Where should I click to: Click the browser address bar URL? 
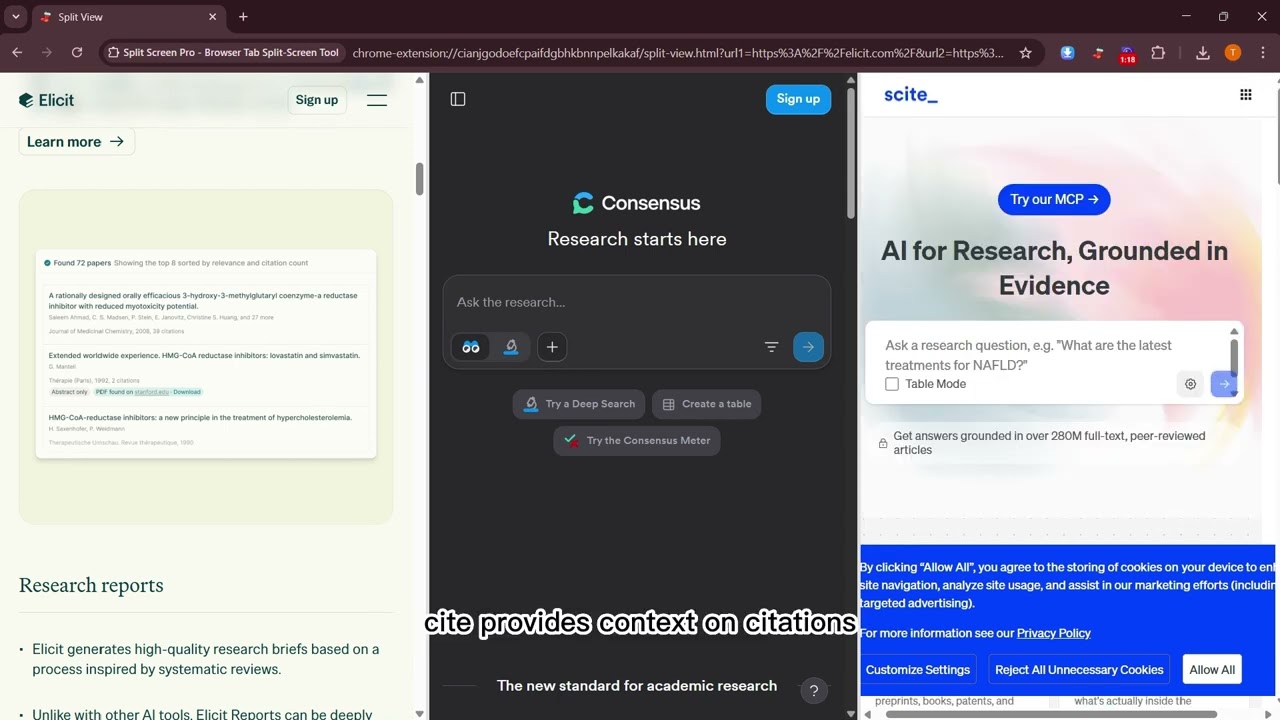(678, 53)
